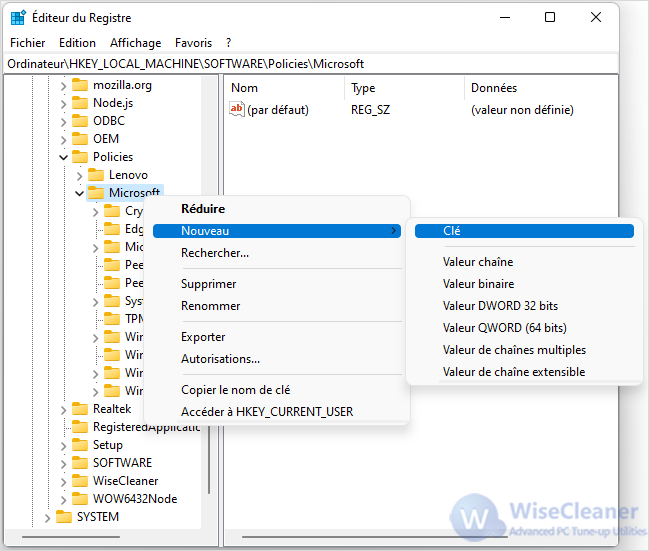This screenshot has height=551, width=649.
Task: Select Valeur binaire in the submenu
Action: [x=524, y=284]
